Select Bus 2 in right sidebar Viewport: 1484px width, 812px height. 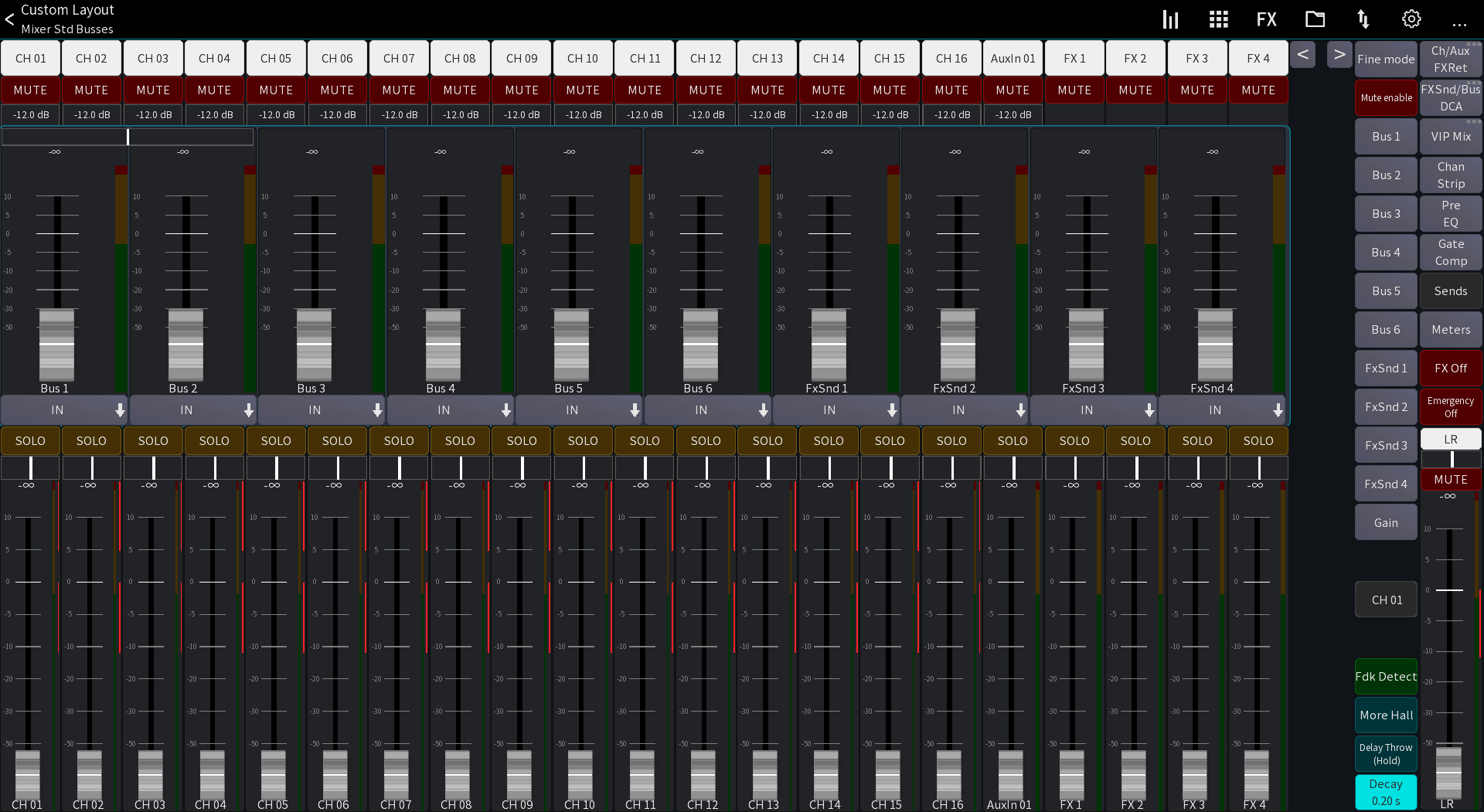(x=1386, y=175)
